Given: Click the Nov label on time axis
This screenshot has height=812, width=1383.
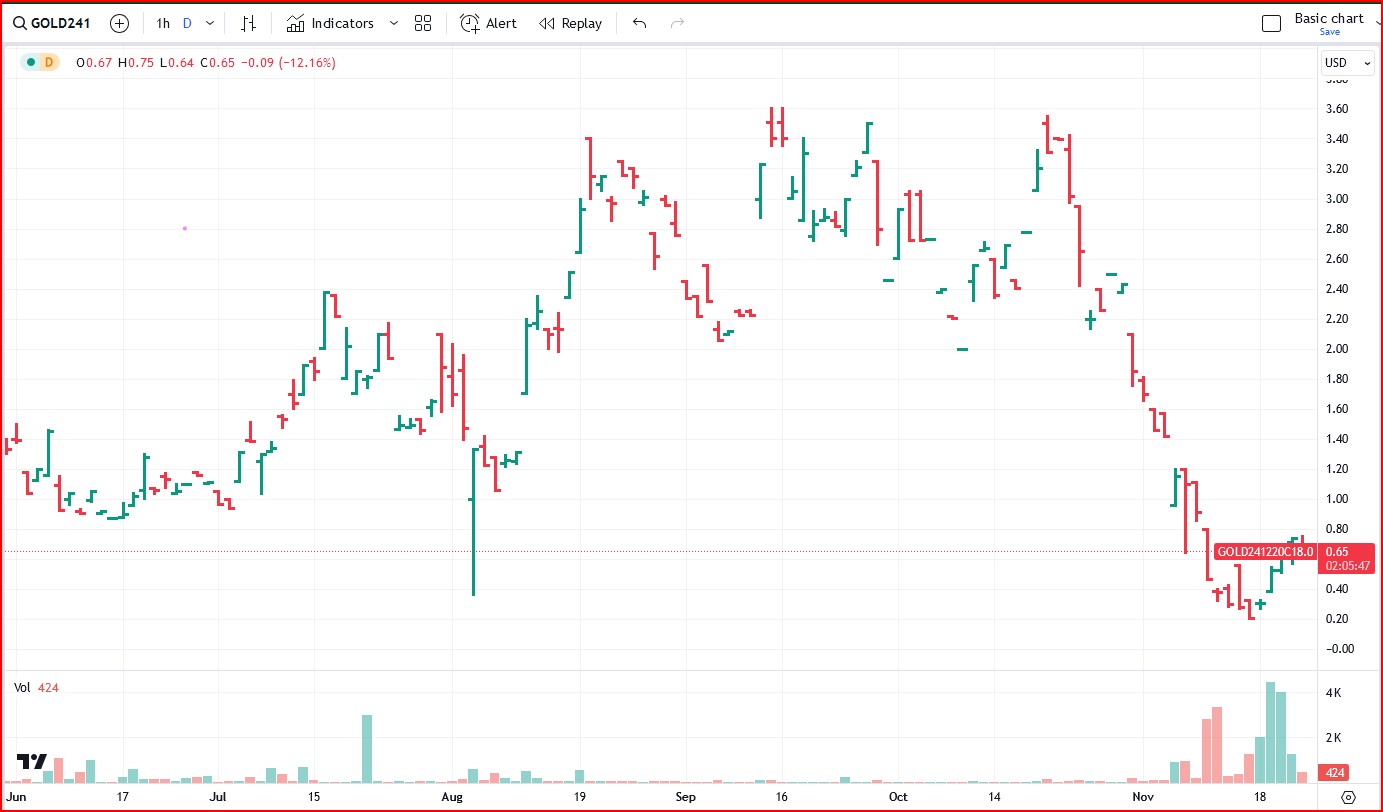Looking at the screenshot, I should [x=1143, y=797].
